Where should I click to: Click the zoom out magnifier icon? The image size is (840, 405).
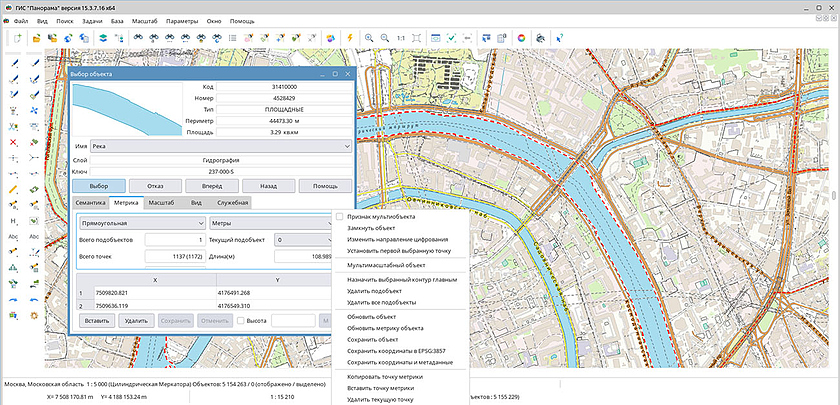click(384, 37)
